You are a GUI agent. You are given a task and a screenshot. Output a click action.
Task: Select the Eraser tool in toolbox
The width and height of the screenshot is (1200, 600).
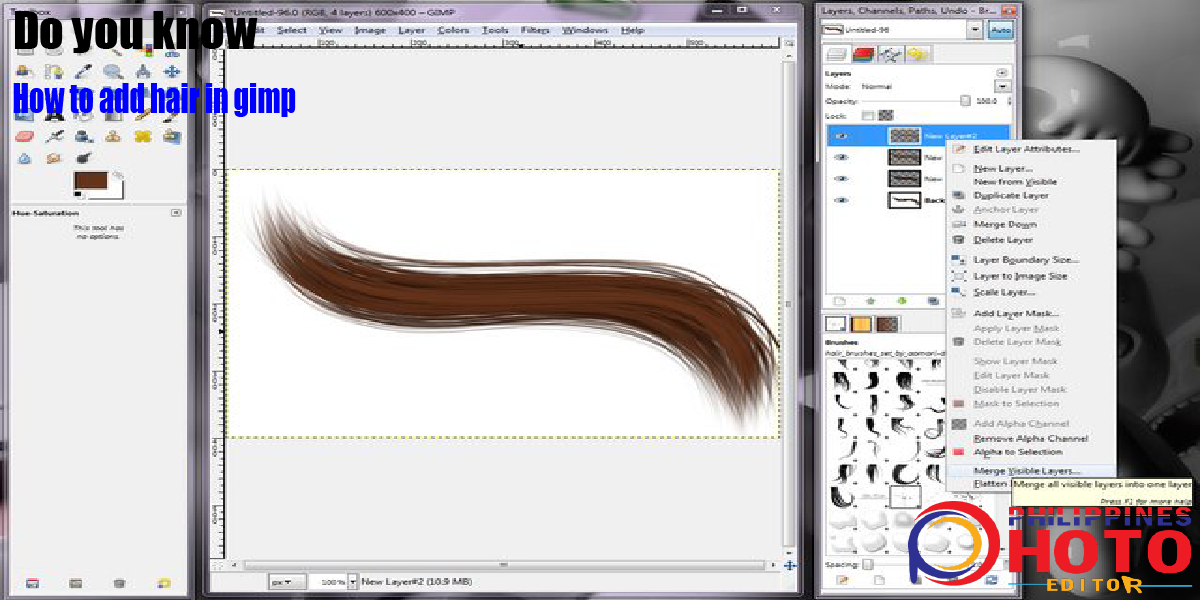(x=26, y=135)
